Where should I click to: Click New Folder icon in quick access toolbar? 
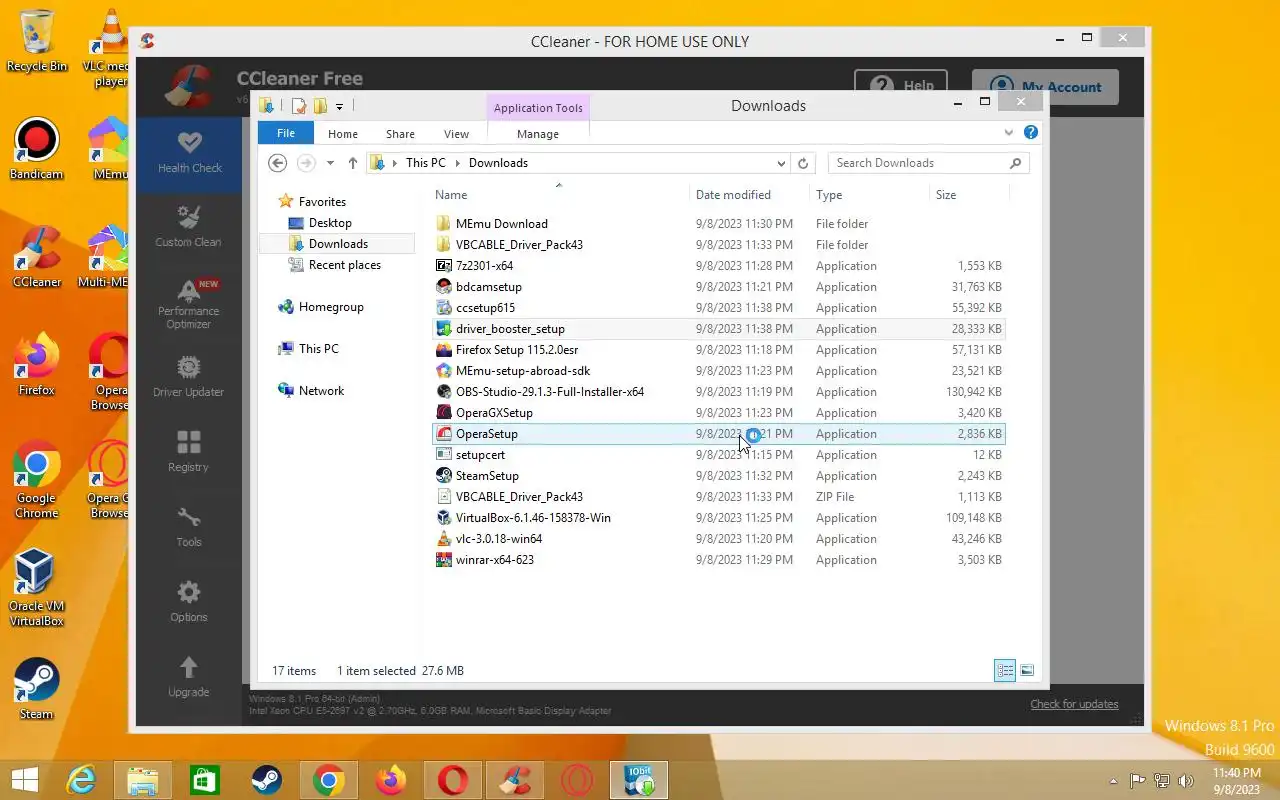tap(320, 106)
